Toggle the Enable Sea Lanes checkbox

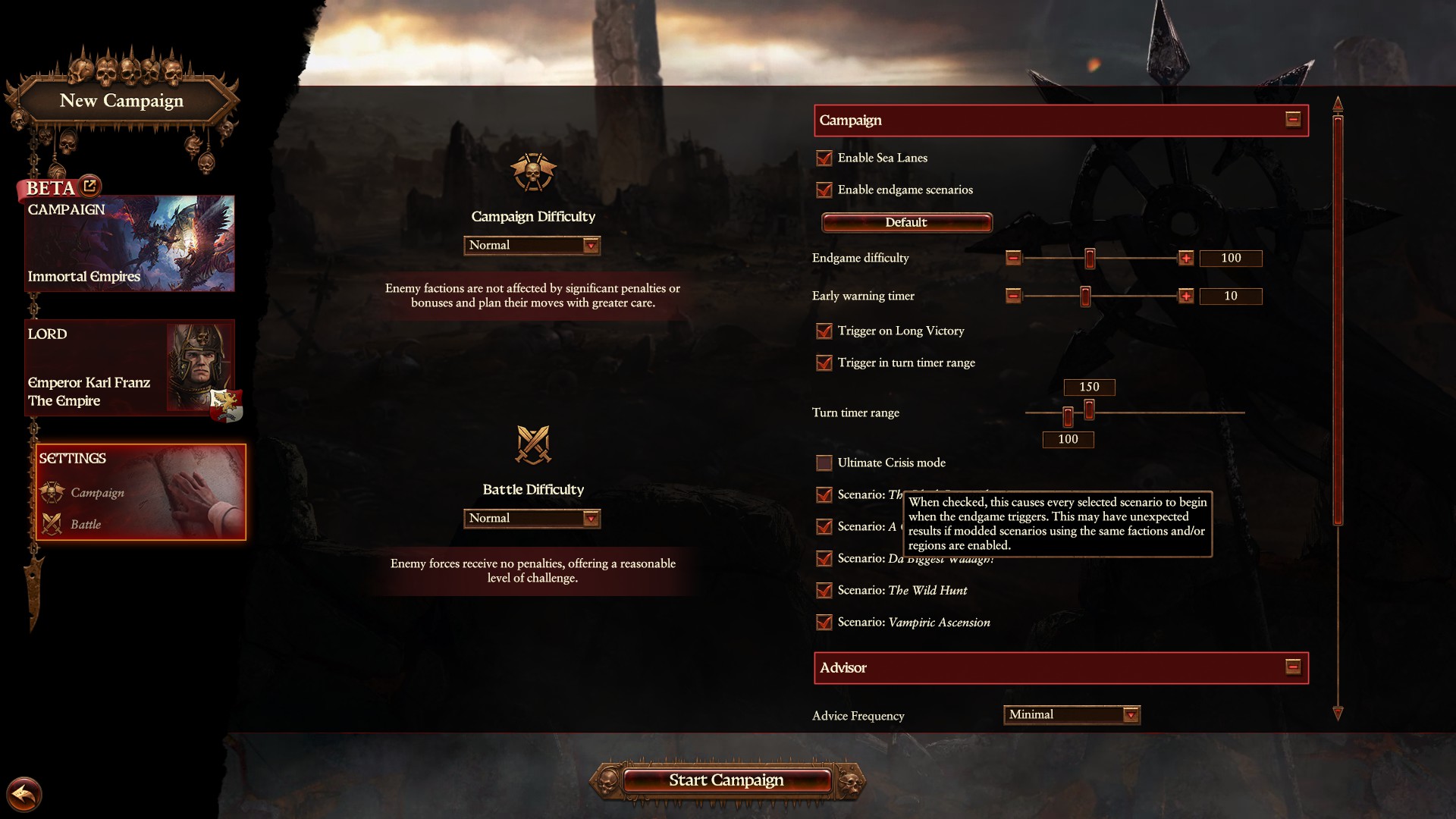824,157
